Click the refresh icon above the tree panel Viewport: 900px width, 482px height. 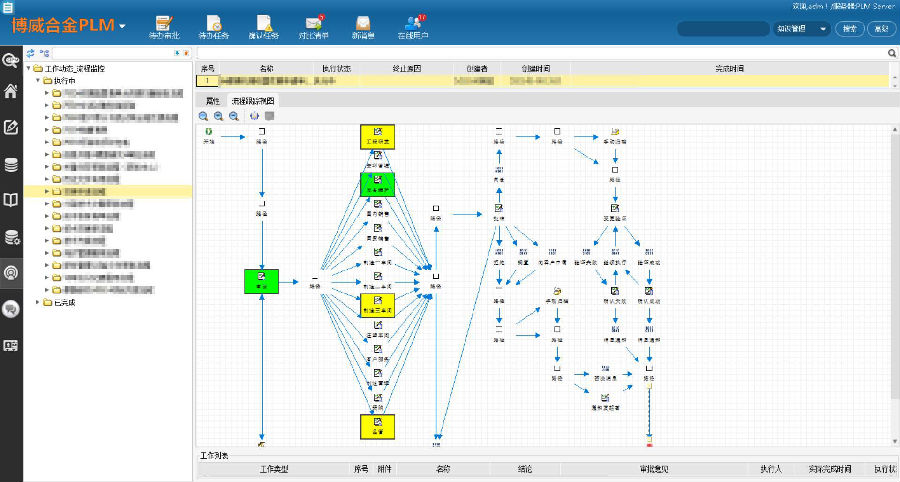pyautogui.click(x=30, y=52)
